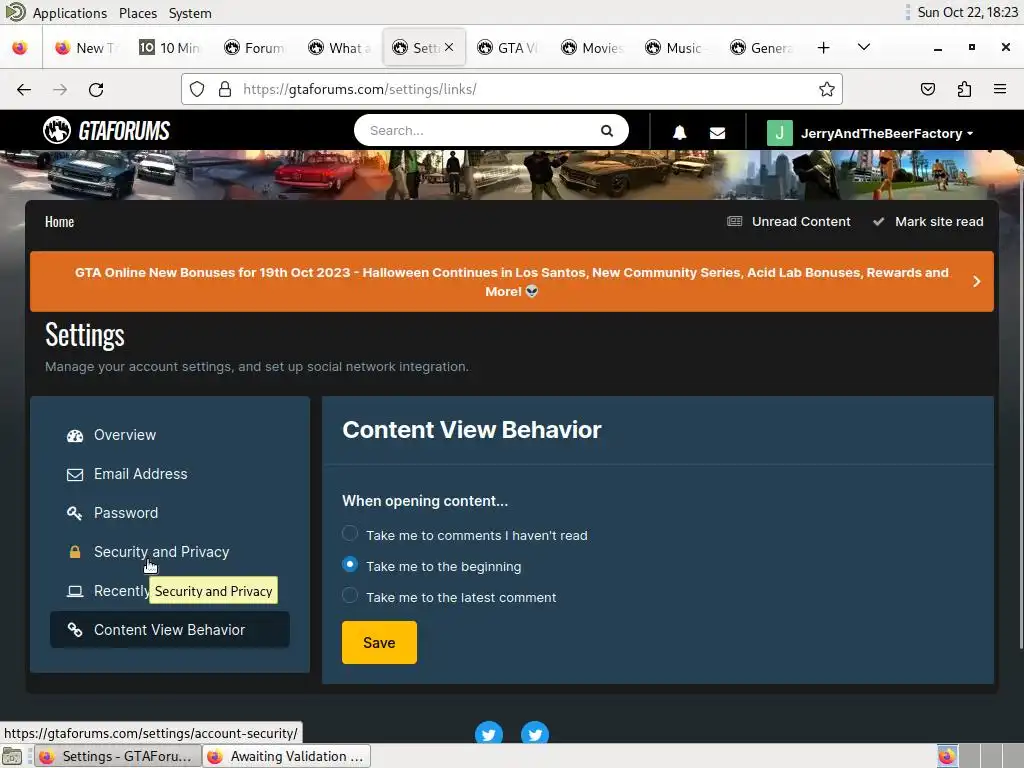Click the Firefox icon in system tray
The width and height of the screenshot is (1024, 768).
point(947,756)
